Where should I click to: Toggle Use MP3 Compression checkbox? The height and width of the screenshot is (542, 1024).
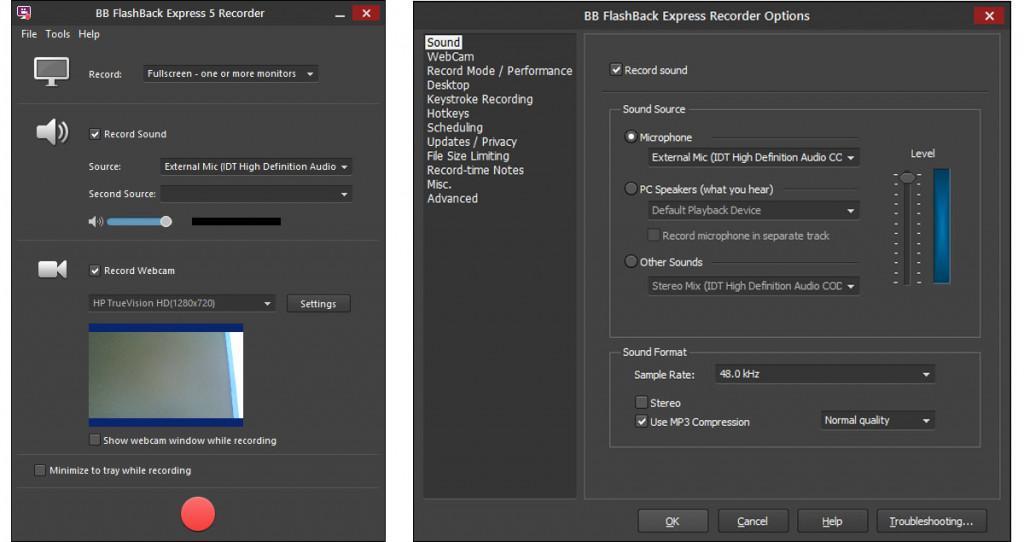pos(641,421)
